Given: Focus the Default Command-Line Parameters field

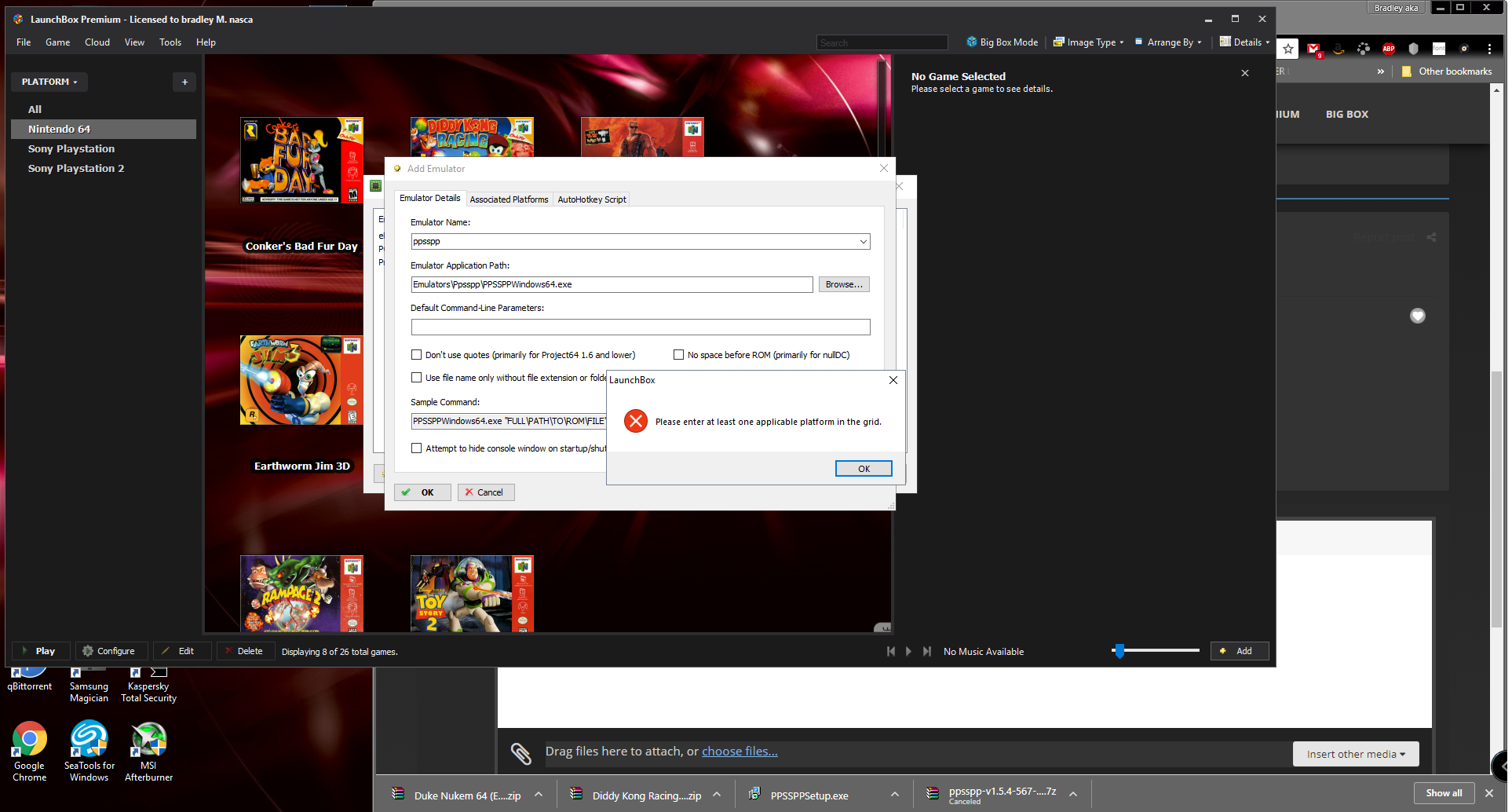Looking at the screenshot, I should (x=642, y=327).
